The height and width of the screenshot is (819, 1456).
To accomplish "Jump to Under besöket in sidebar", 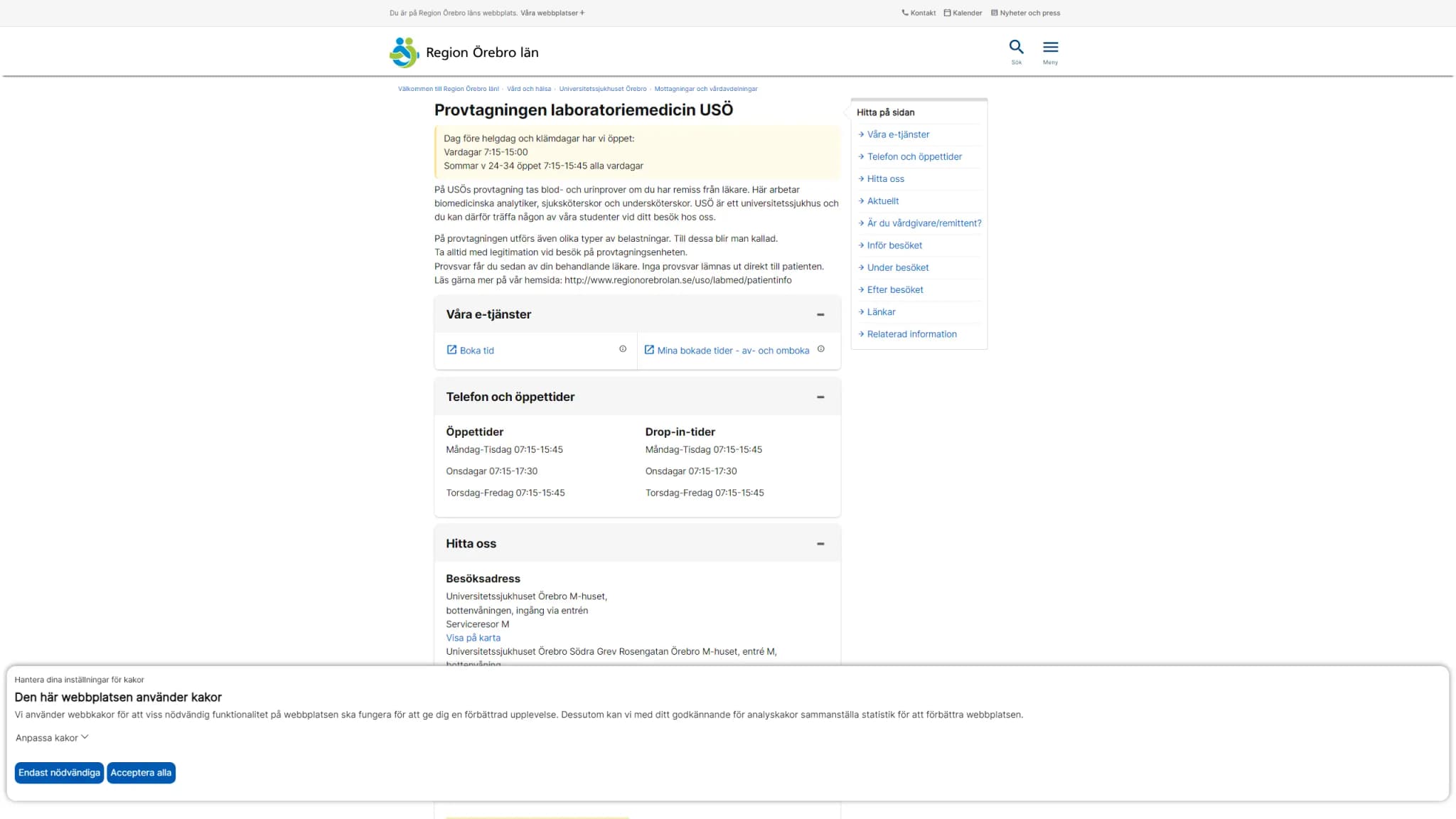I will [x=898, y=267].
